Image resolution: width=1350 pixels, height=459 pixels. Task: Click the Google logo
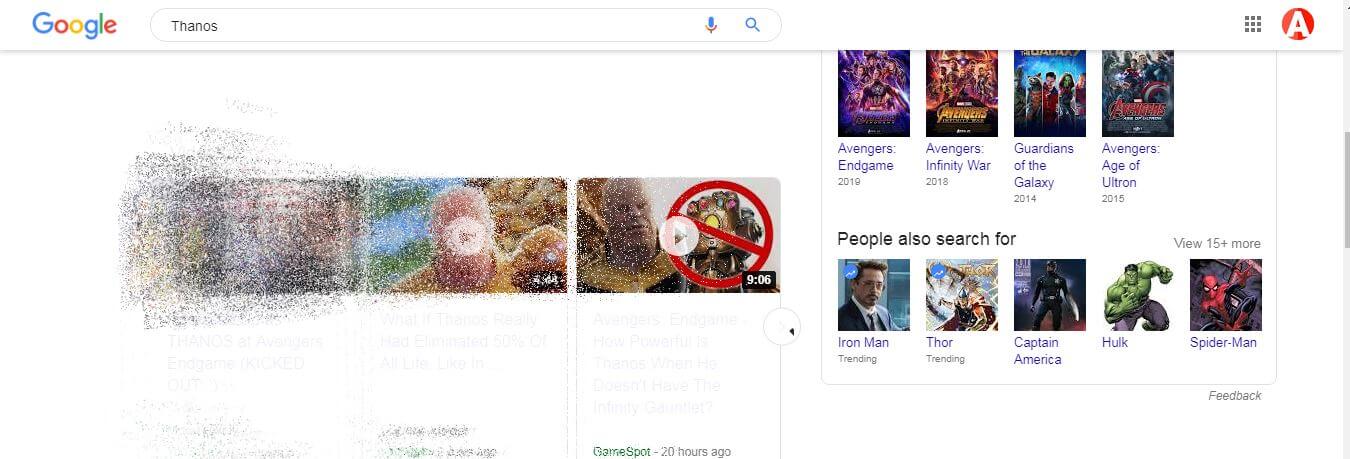pyautogui.click(x=75, y=25)
